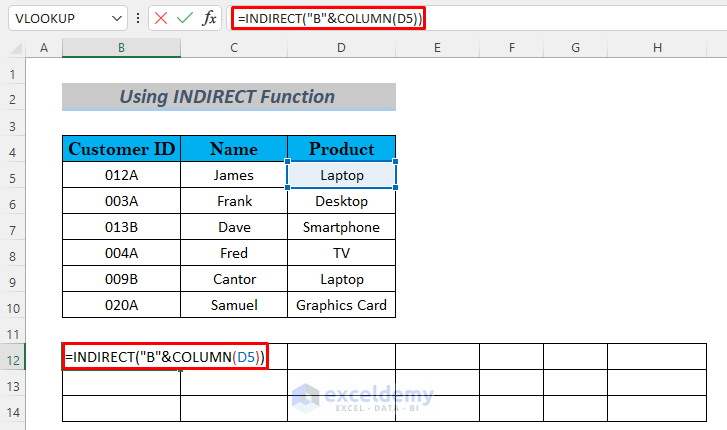Select row 5 header
This screenshot has width=727, height=430.
click(x=14, y=175)
